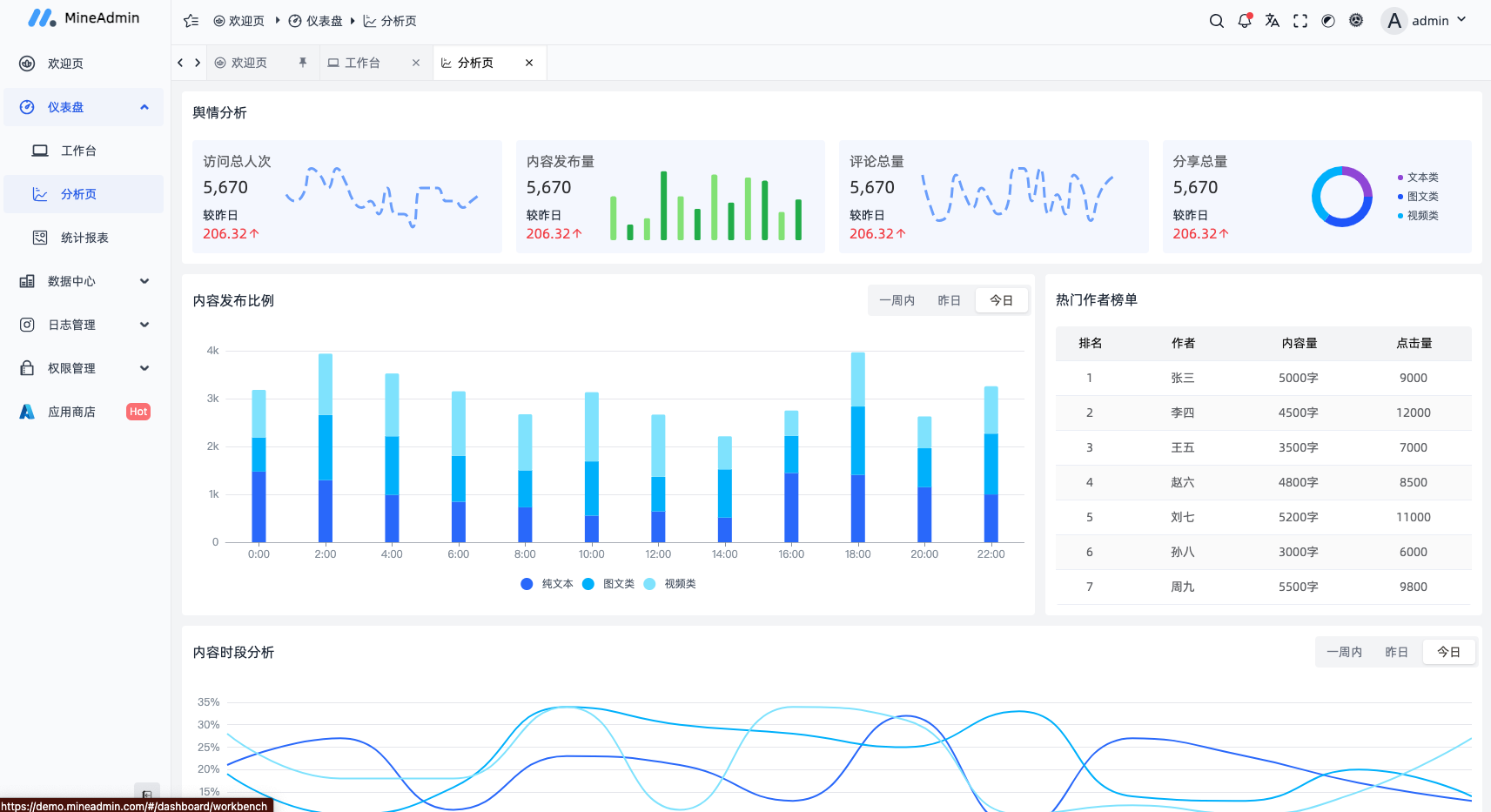Expand the 数据中心 sidebar menu

(71, 280)
